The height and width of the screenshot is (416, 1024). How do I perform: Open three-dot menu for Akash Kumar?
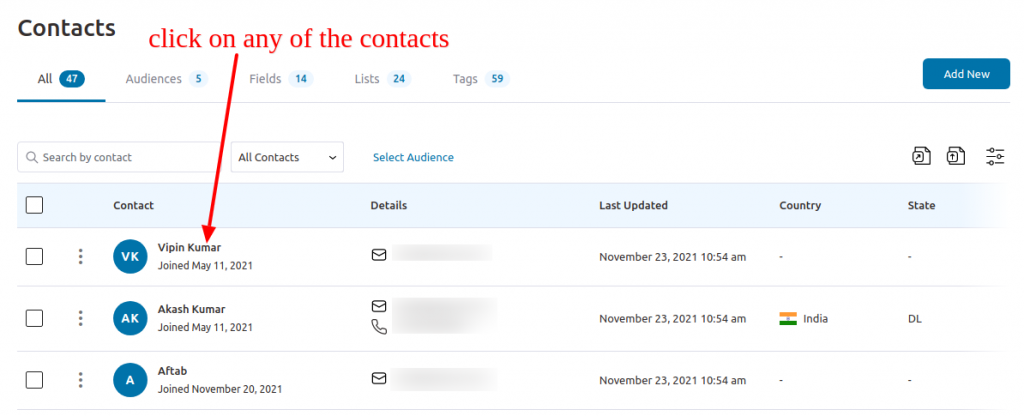[80, 318]
